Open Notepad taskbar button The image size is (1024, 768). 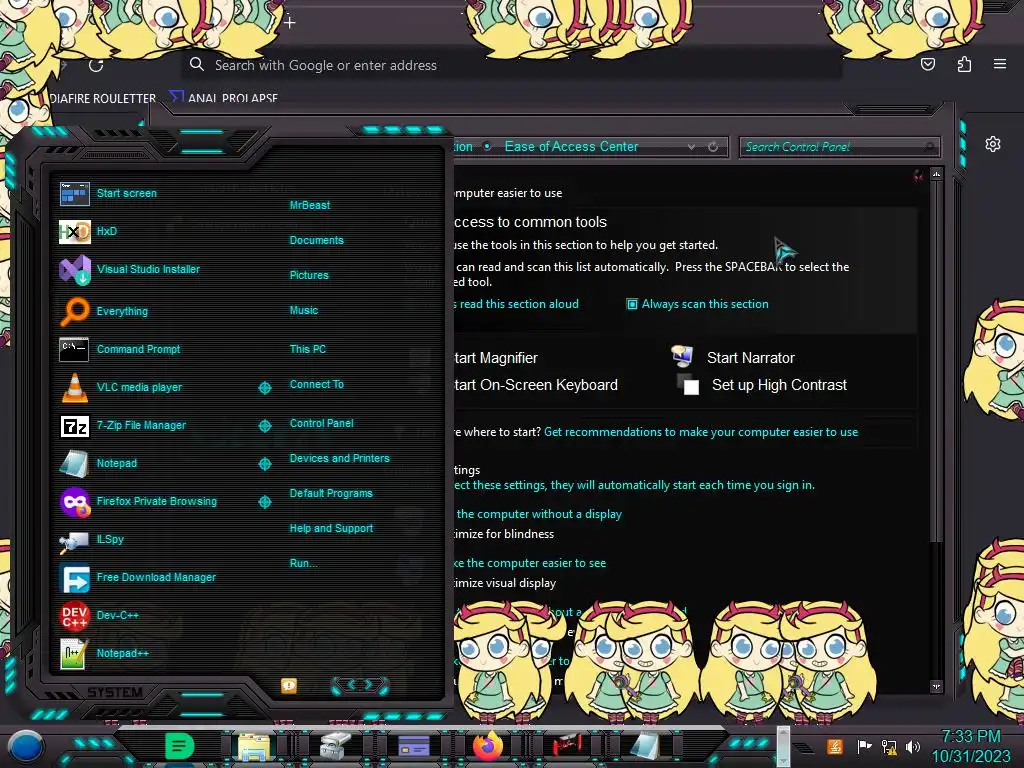coord(645,746)
